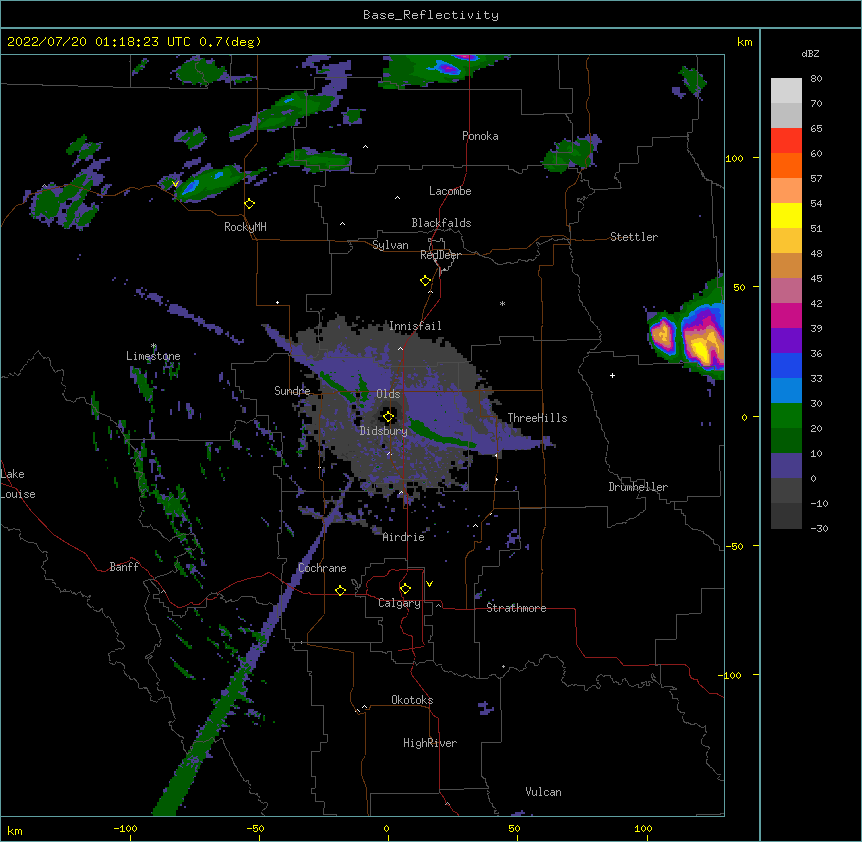Click the magenta 39-42 dBZ color swatch

[x=786, y=316]
